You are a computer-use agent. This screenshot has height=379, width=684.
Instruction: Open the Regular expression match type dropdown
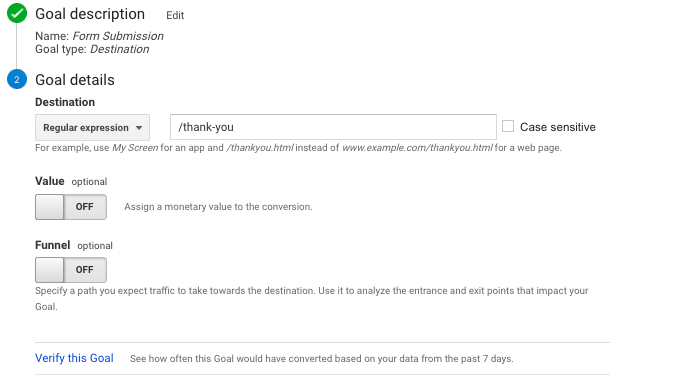(92, 127)
